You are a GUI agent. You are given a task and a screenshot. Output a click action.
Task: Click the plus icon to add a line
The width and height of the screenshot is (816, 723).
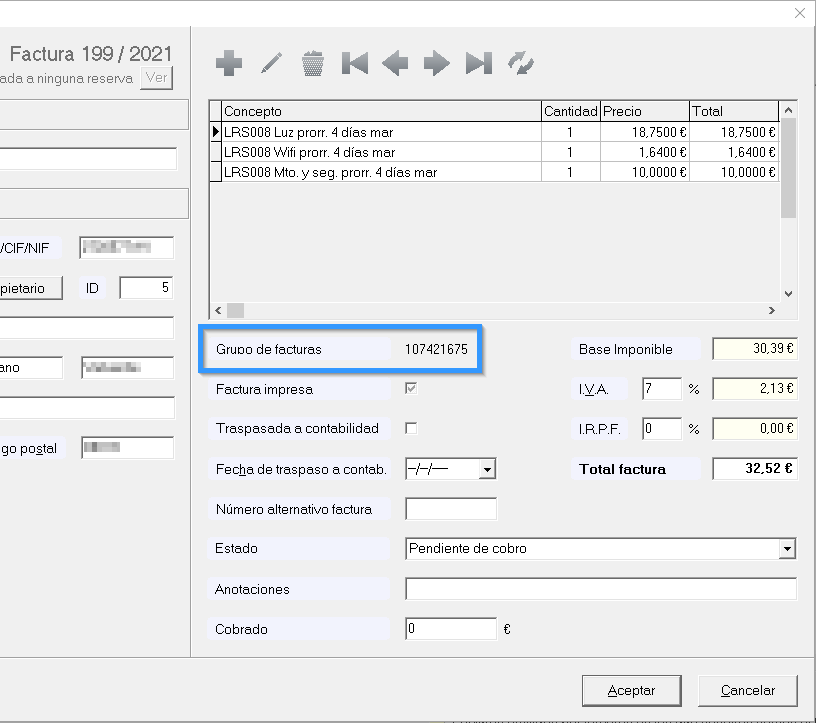coord(229,64)
